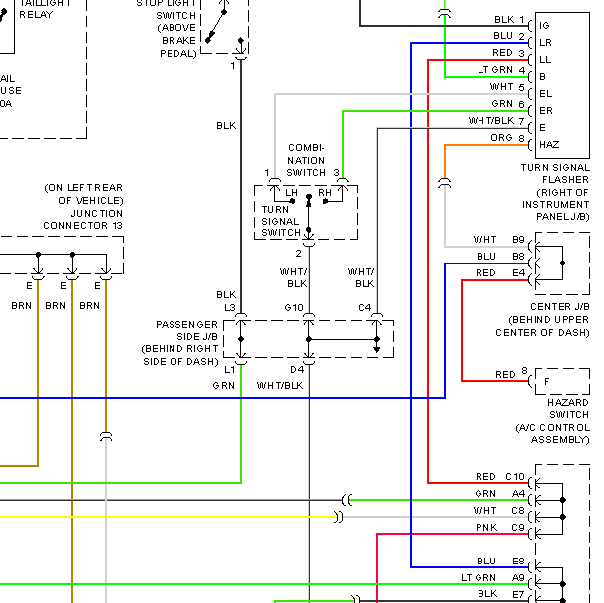The width and height of the screenshot is (604, 603).
Task: Click the TURN SIGNAL SWITCH label
Action: (281, 221)
